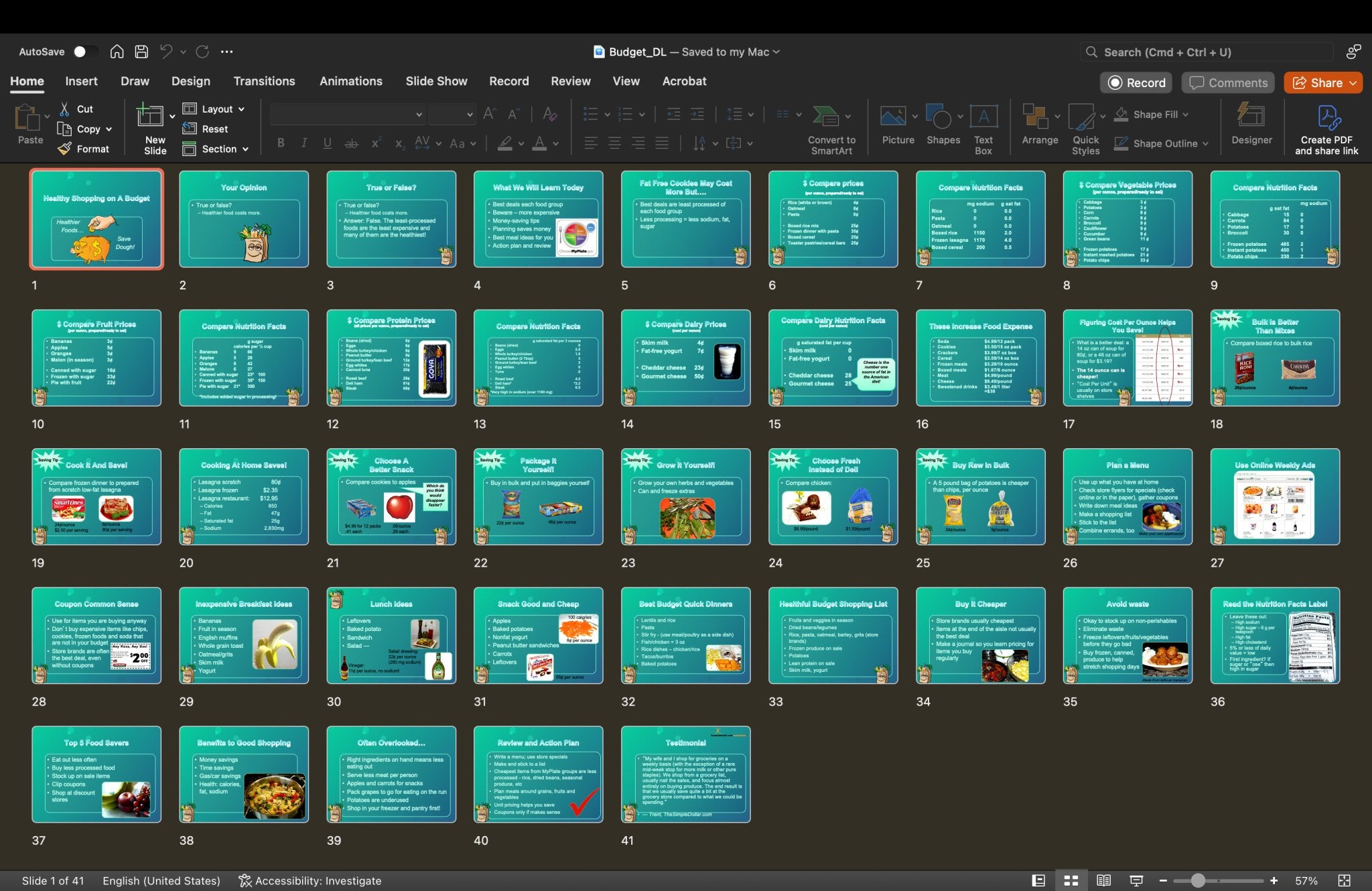Reset the slide layout
The image size is (1372, 891).
pyautogui.click(x=206, y=129)
